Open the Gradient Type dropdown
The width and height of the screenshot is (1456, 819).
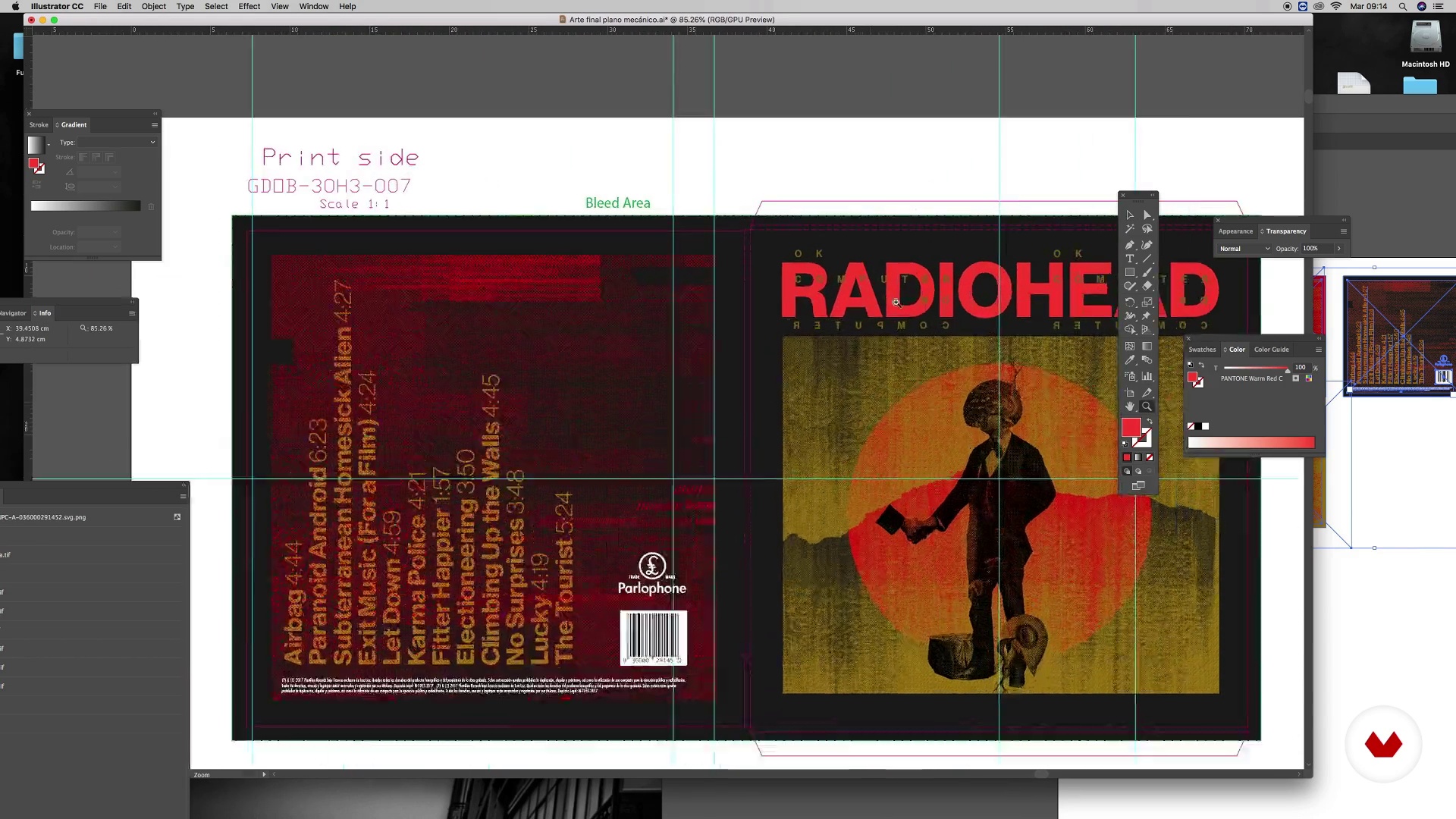(x=118, y=143)
